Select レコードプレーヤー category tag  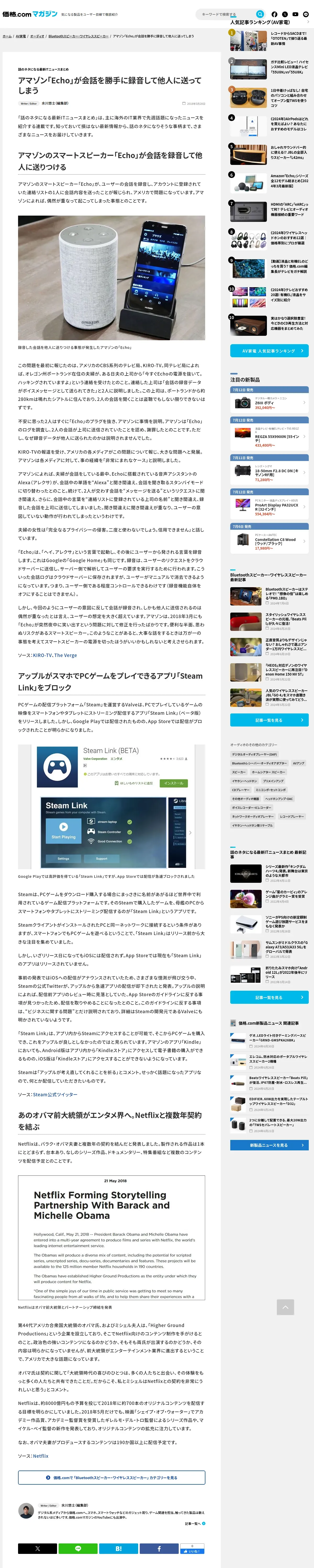pos(292,817)
